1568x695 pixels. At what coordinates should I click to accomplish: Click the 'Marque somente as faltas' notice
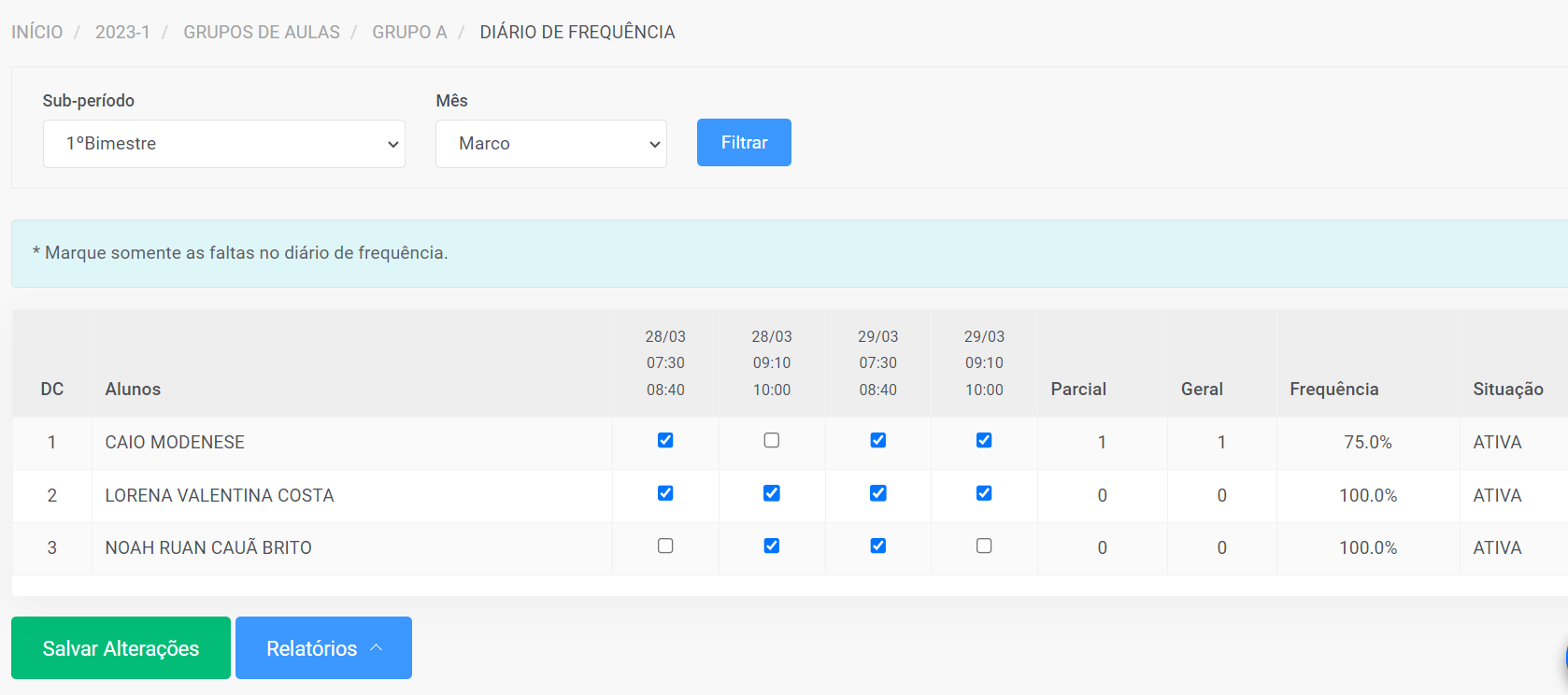tap(240, 252)
